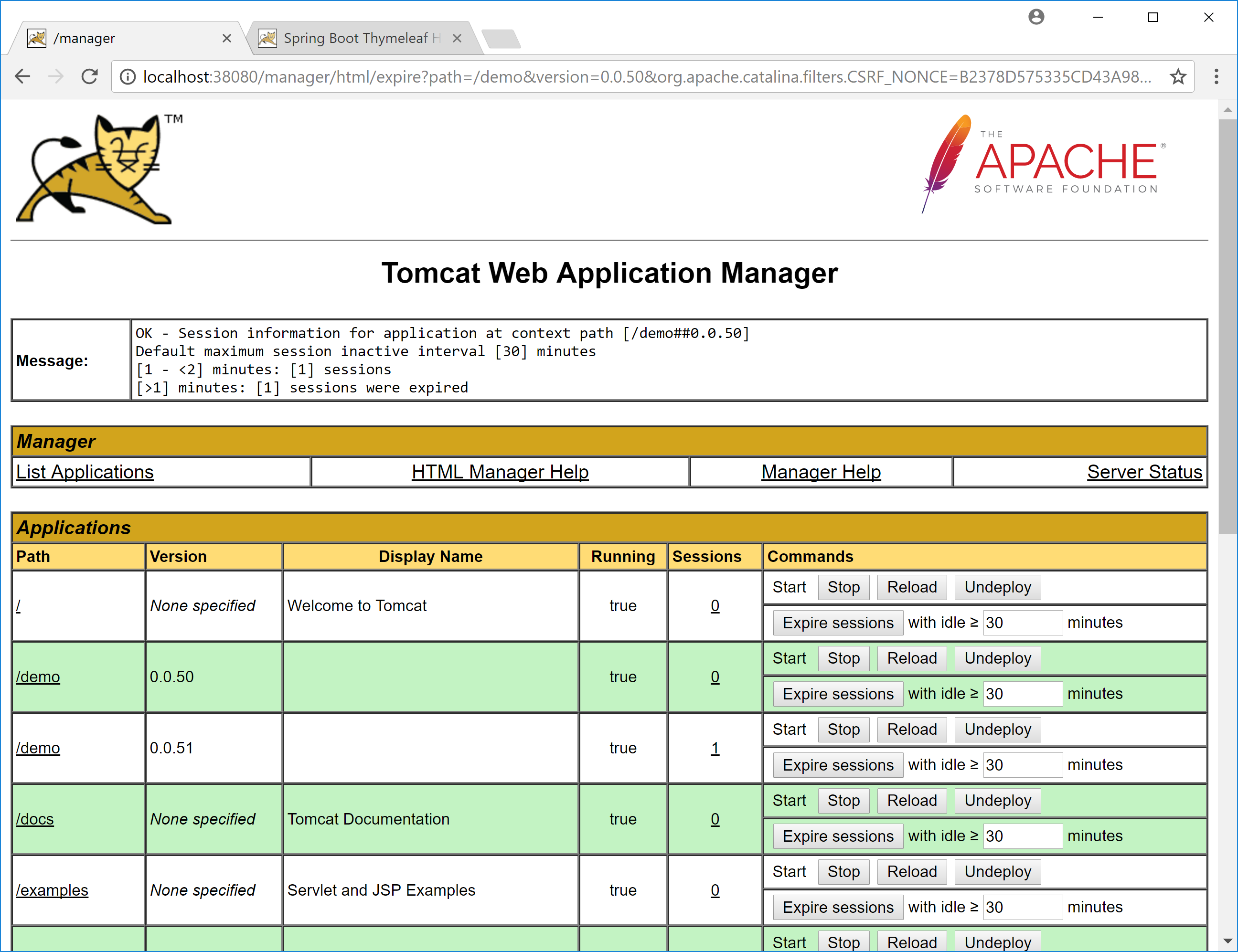Close the /manager tab

[x=227, y=38]
